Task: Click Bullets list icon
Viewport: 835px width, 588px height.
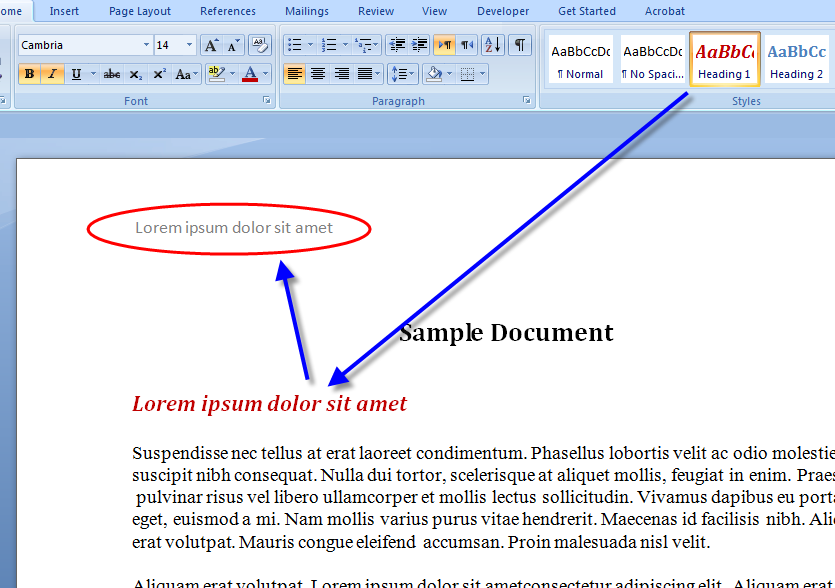Action: 294,45
